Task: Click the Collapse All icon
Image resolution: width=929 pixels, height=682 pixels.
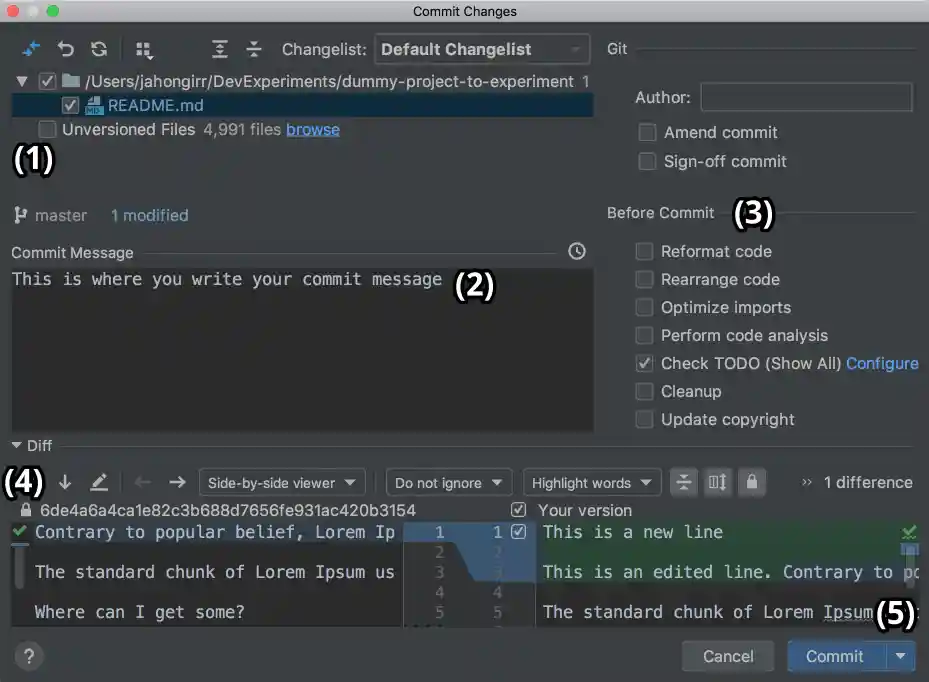Action: (253, 48)
